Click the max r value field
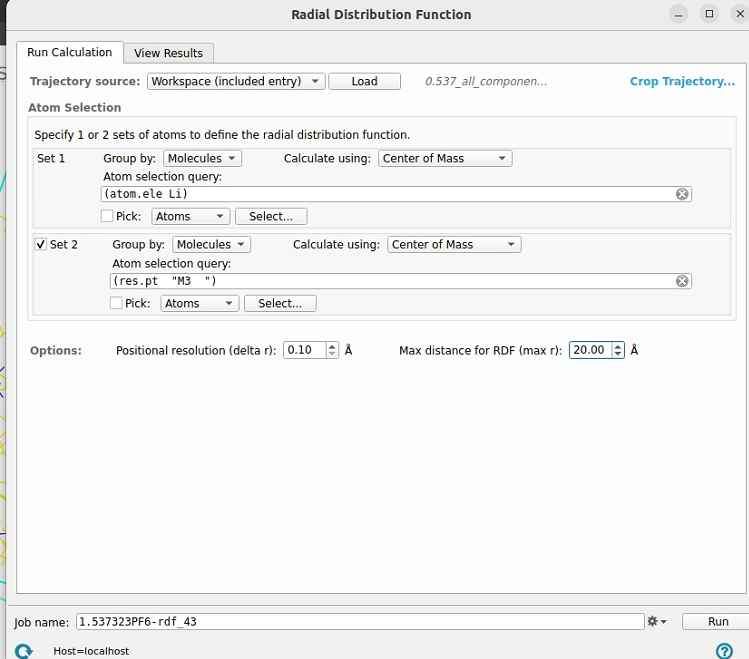The width and height of the screenshot is (749, 659). (590, 350)
